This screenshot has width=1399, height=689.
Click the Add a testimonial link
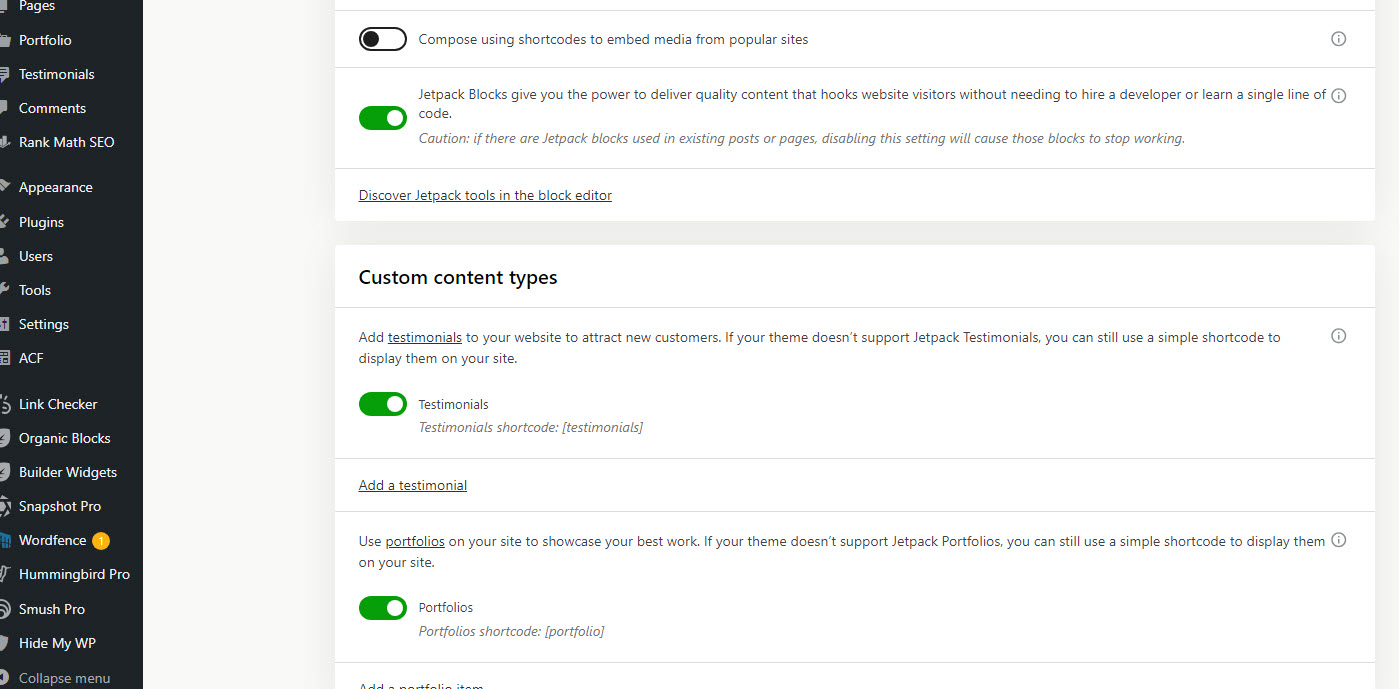click(x=413, y=485)
